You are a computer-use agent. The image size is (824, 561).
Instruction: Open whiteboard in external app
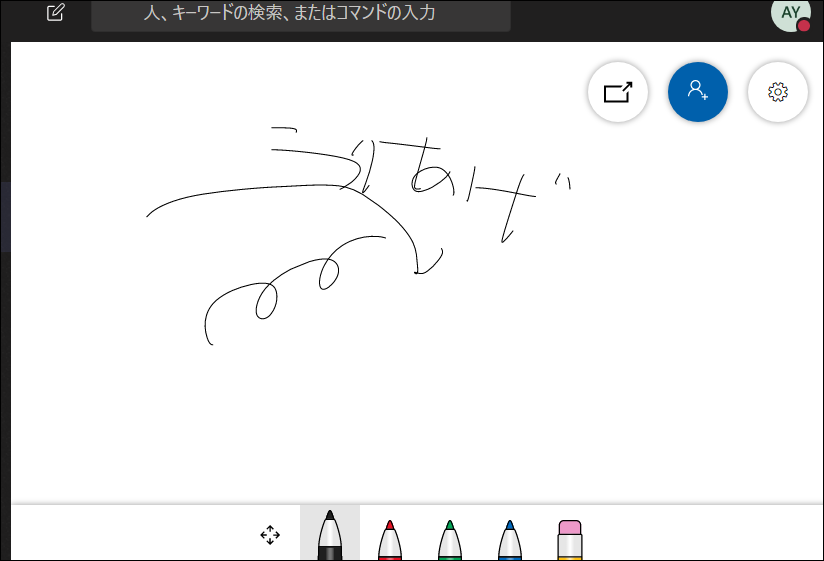pos(617,92)
